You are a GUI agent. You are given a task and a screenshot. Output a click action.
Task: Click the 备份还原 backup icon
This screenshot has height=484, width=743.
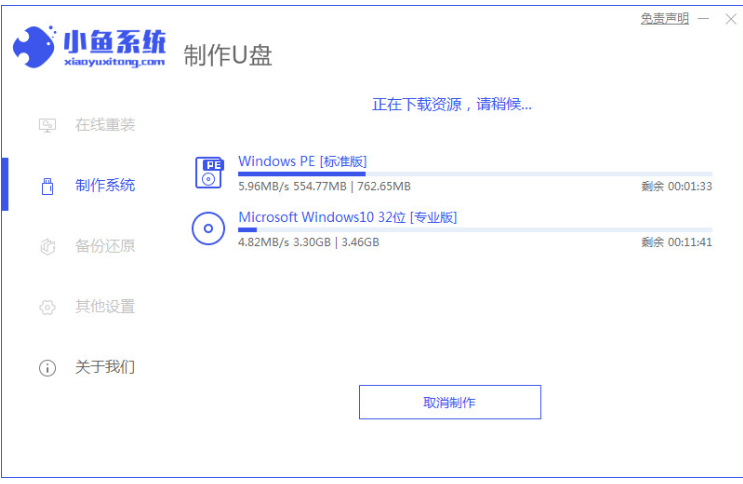47,247
